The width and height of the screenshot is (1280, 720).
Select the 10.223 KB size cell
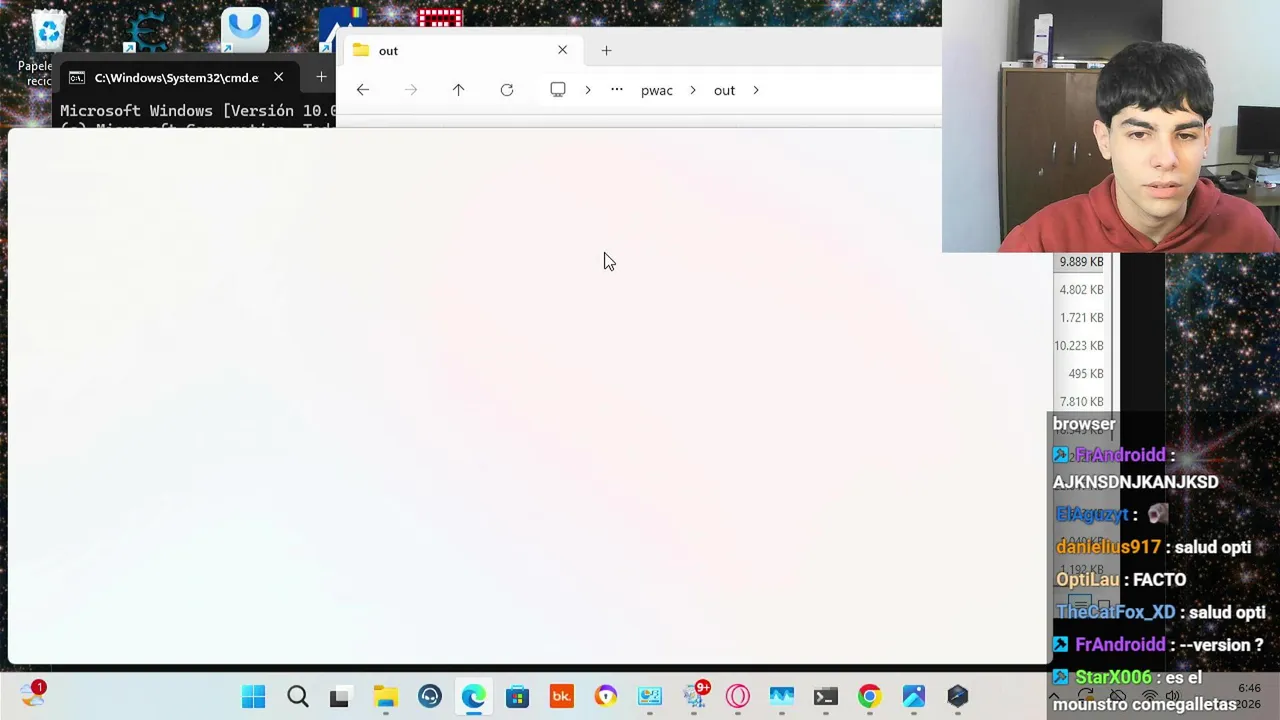pos(1078,346)
